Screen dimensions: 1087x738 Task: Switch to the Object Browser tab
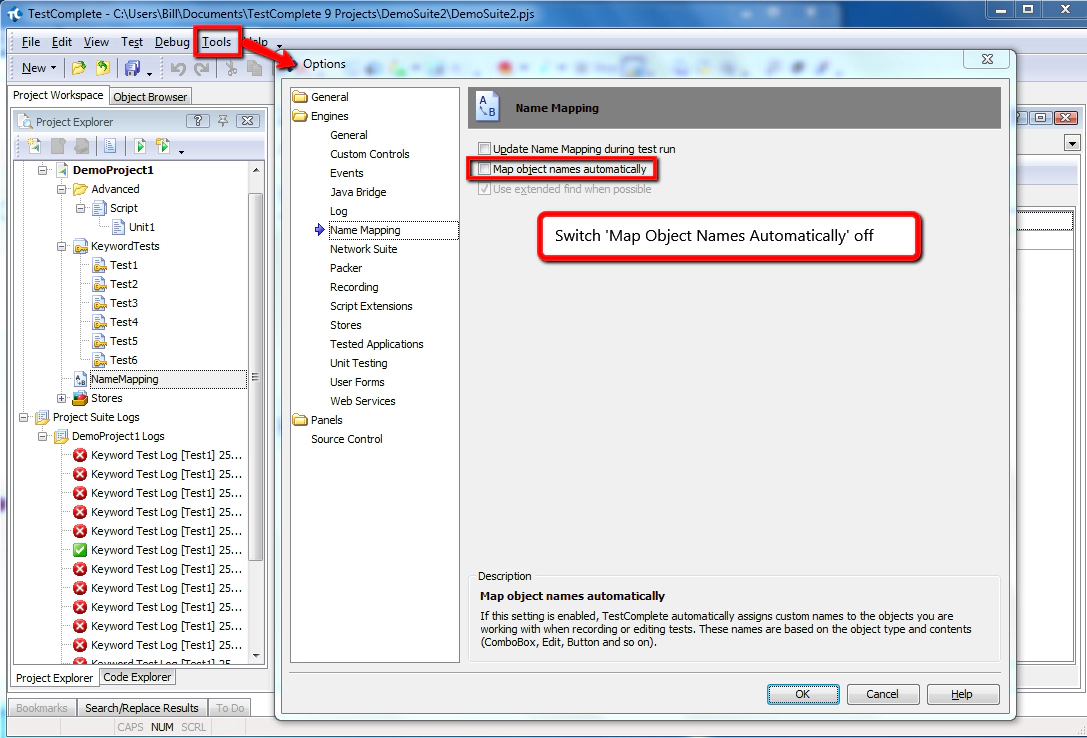[x=149, y=96]
